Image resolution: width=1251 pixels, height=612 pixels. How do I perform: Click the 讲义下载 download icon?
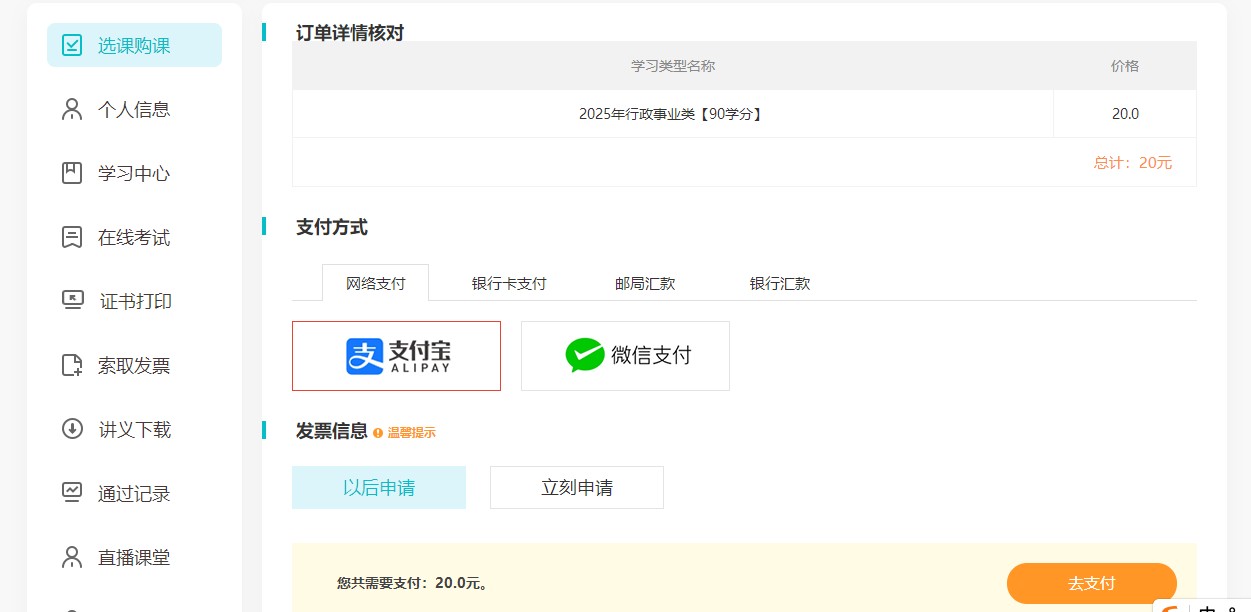click(72, 429)
